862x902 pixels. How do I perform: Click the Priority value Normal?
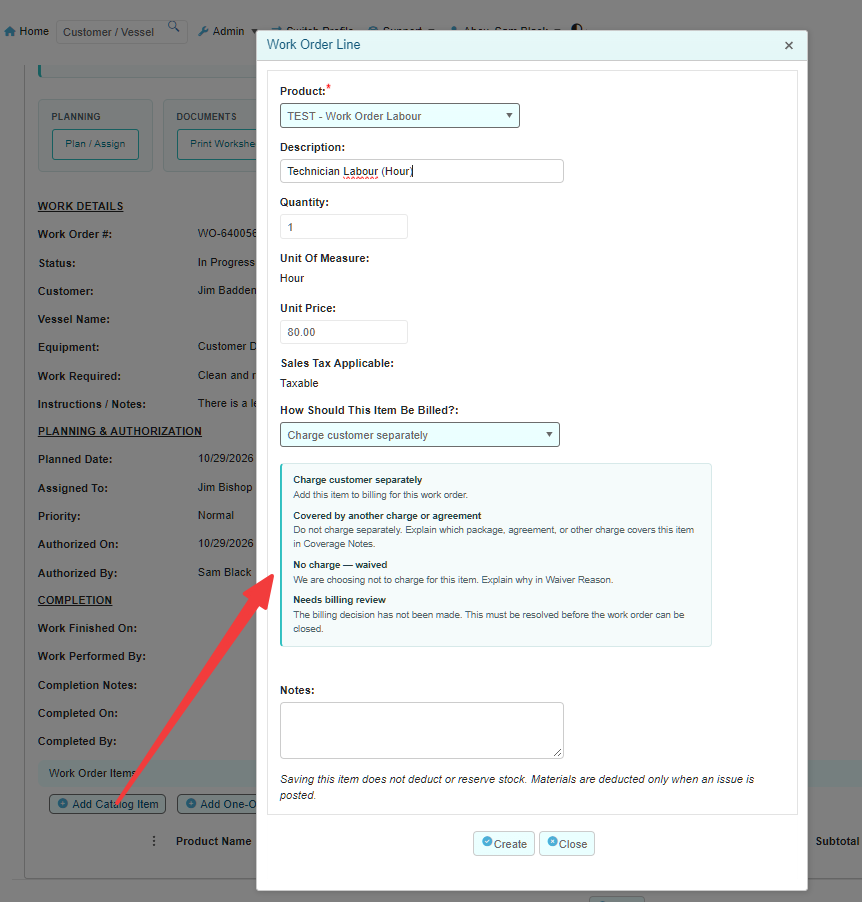(x=216, y=515)
